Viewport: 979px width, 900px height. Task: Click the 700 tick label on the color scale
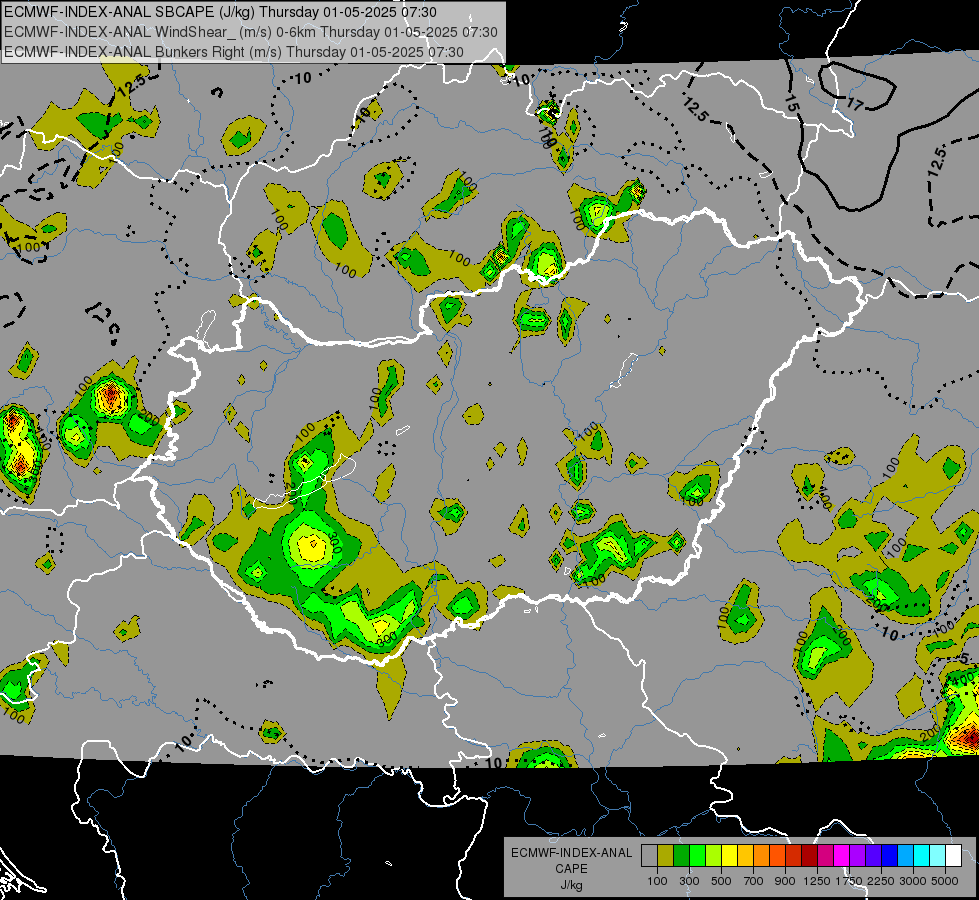click(754, 881)
